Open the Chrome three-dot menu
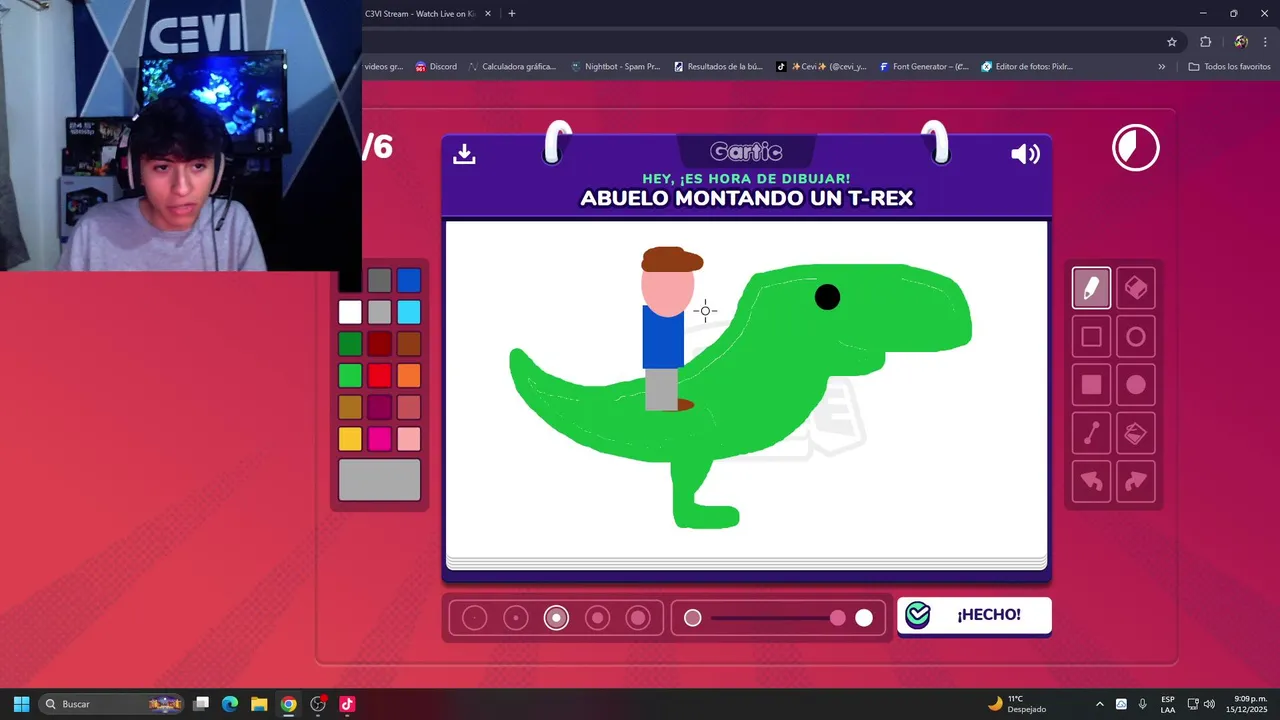 (1265, 42)
